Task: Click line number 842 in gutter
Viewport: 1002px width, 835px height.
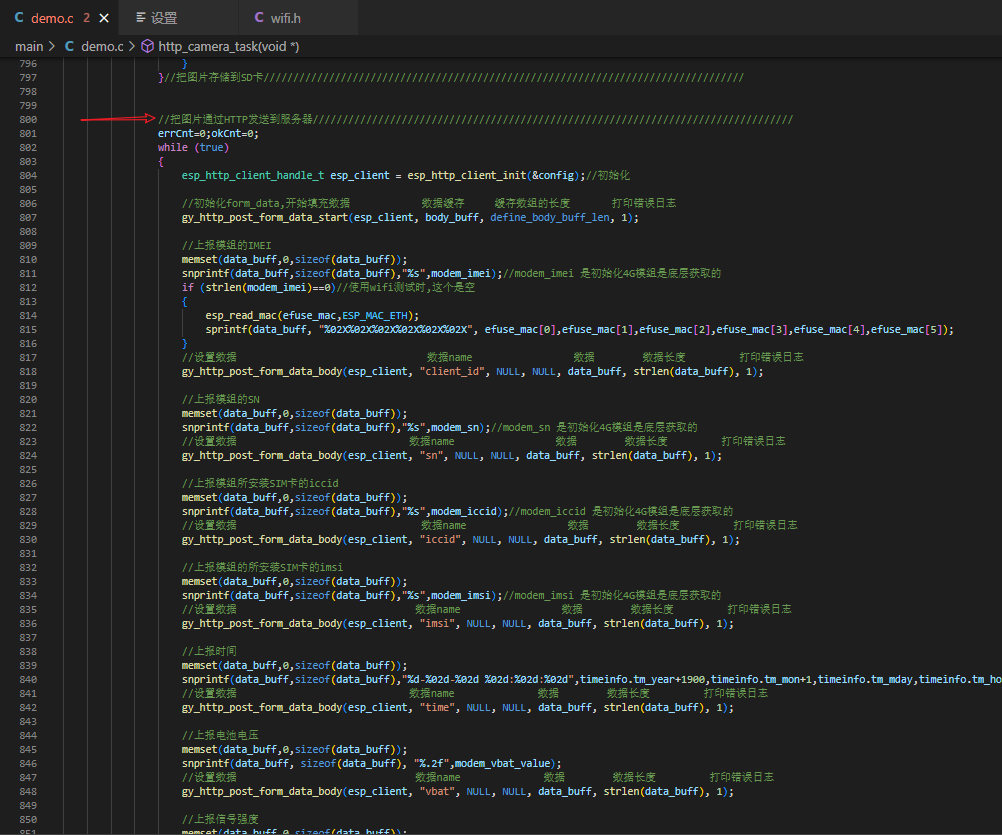Action: 28,707
